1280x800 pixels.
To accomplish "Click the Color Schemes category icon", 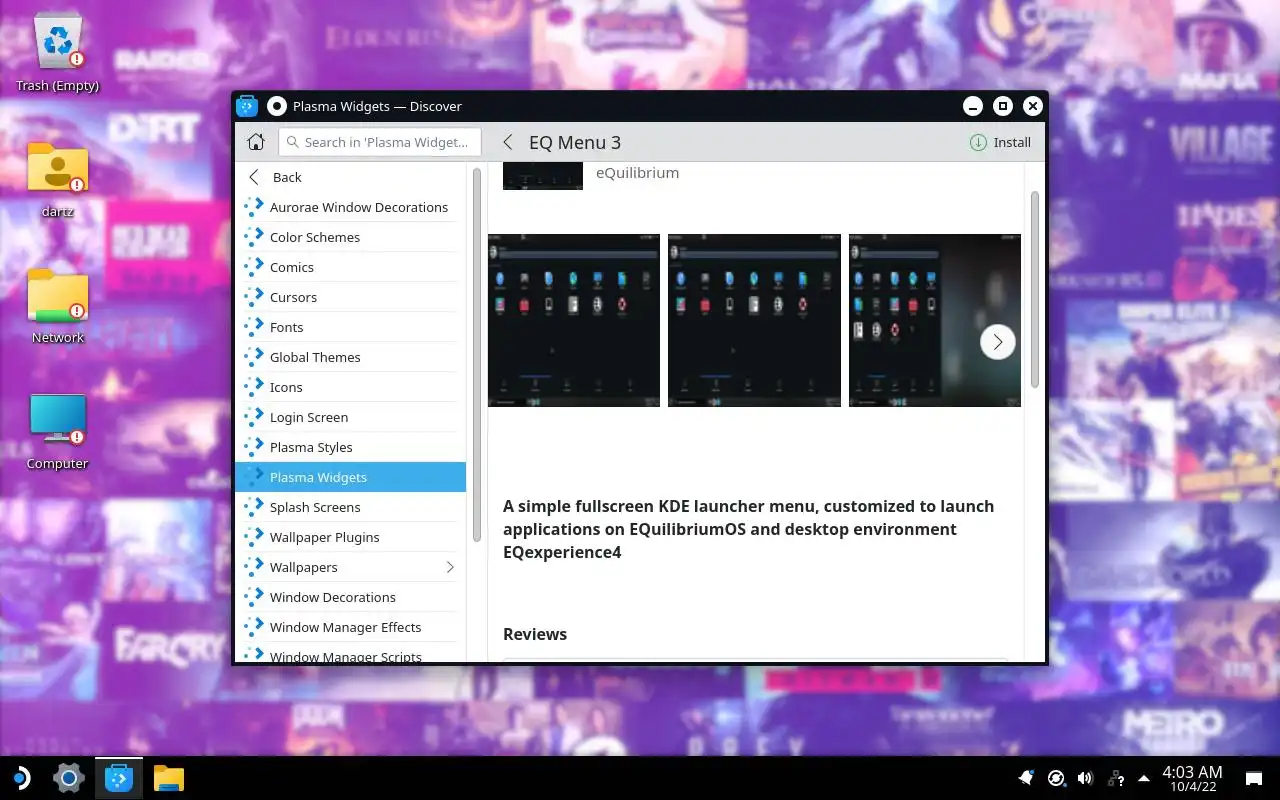I will tap(254, 237).
